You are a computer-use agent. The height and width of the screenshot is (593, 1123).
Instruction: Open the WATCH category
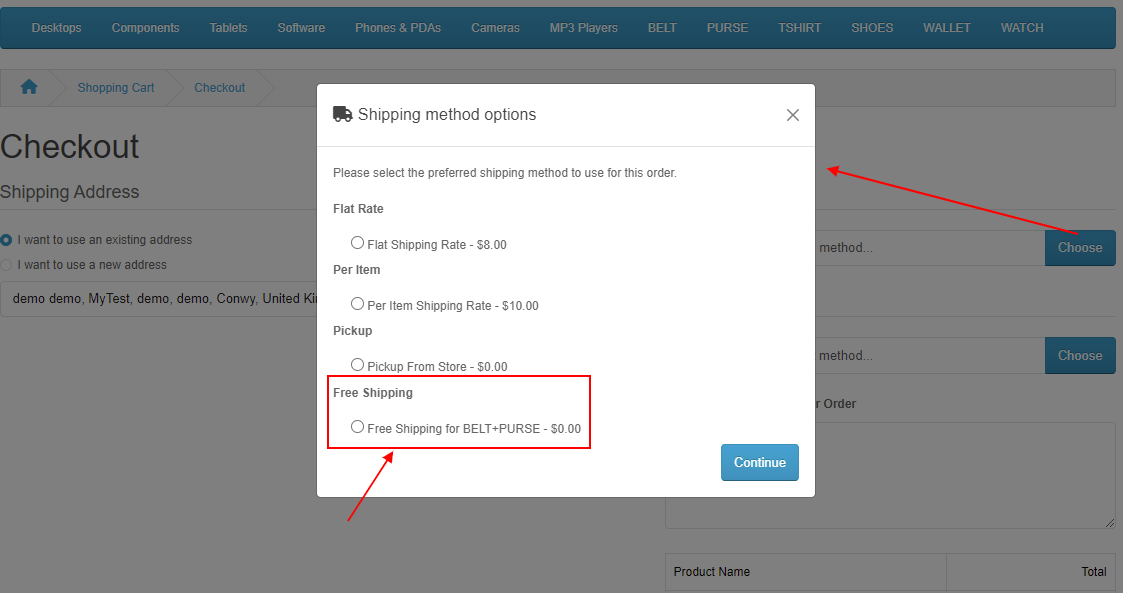point(1021,28)
